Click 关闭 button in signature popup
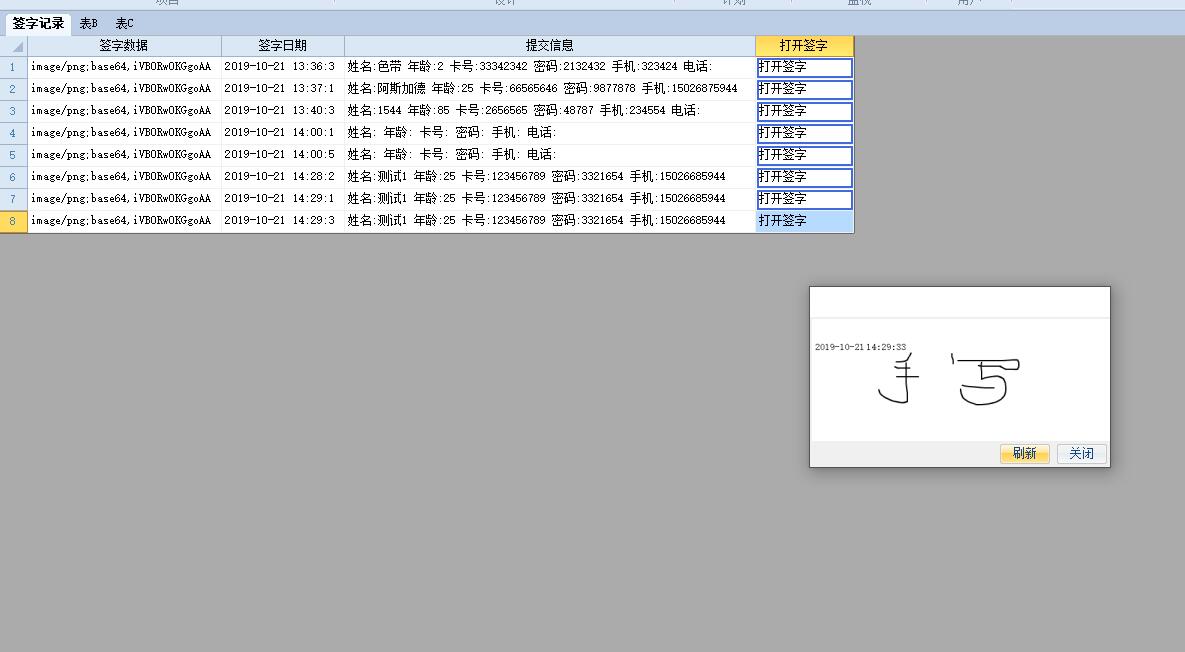Viewport: 1185px width, 652px height. (x=1081, y=453)
